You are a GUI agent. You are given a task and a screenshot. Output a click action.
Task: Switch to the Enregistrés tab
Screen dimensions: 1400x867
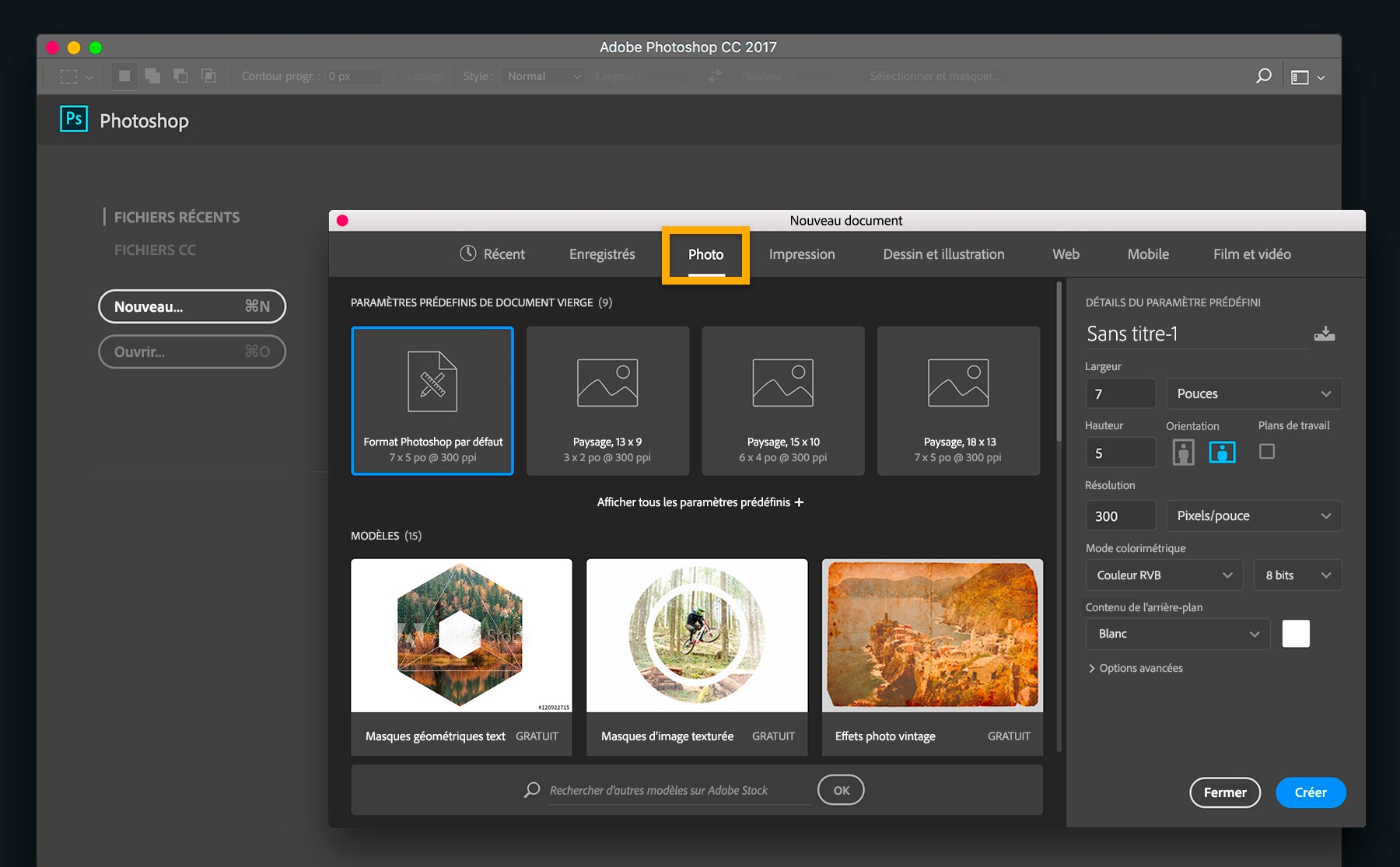602,254
